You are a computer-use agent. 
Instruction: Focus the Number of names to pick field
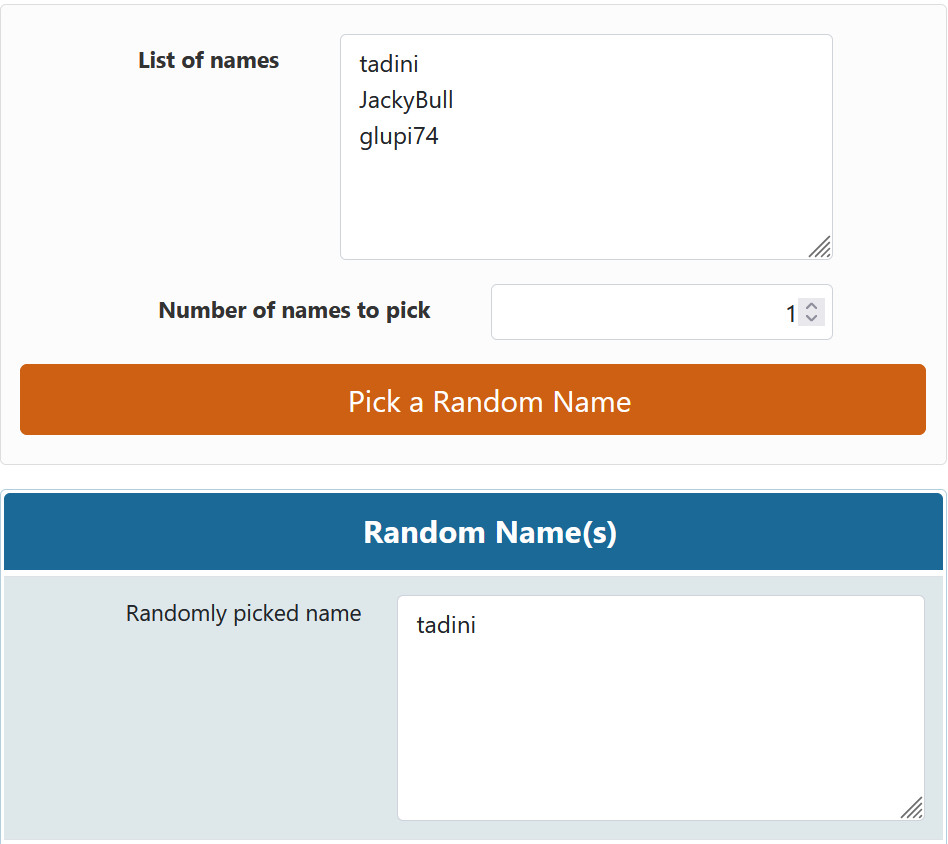click(640, 313)
